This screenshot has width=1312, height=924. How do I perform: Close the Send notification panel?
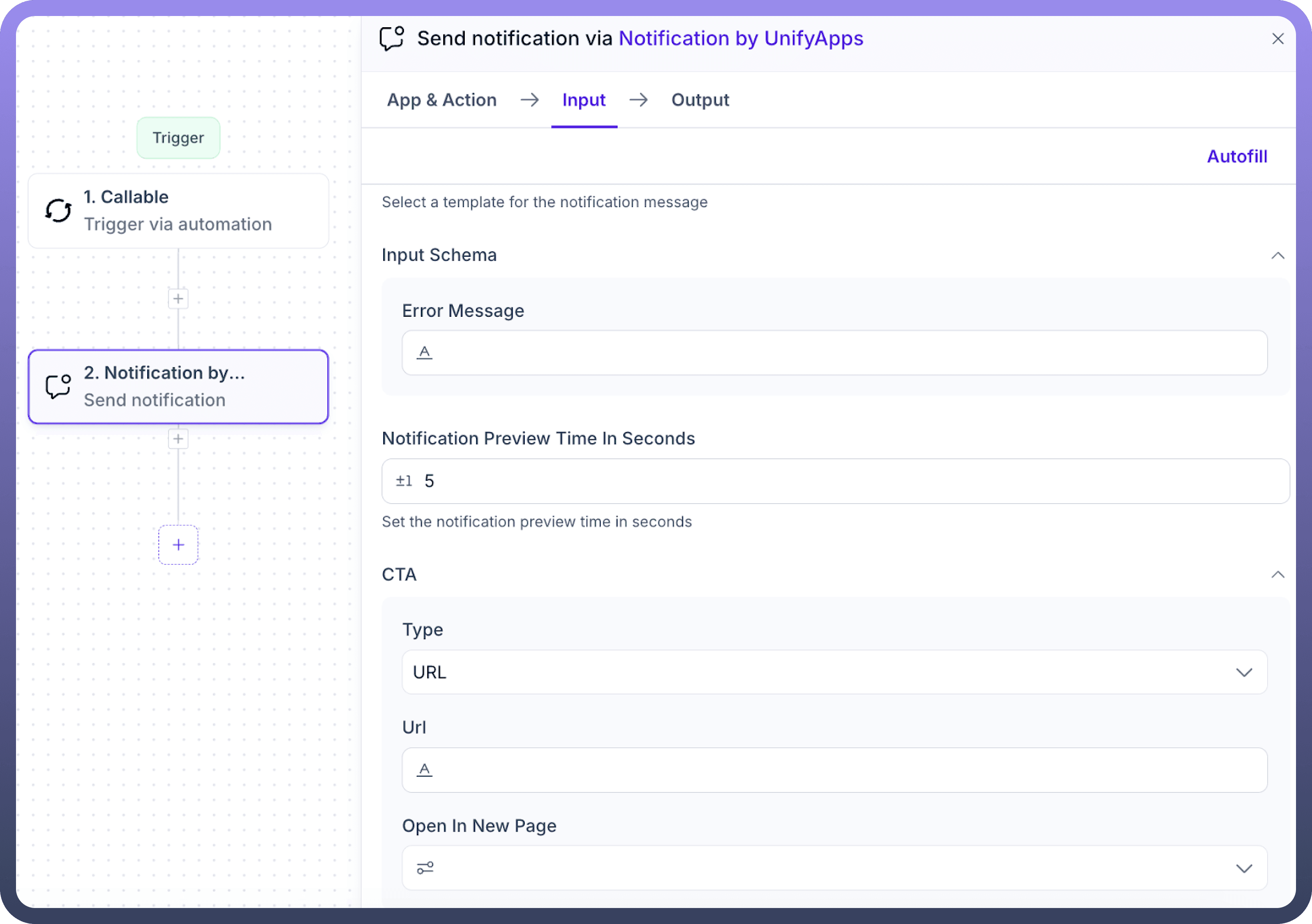pyautogui.click(x=1278, y=39)
